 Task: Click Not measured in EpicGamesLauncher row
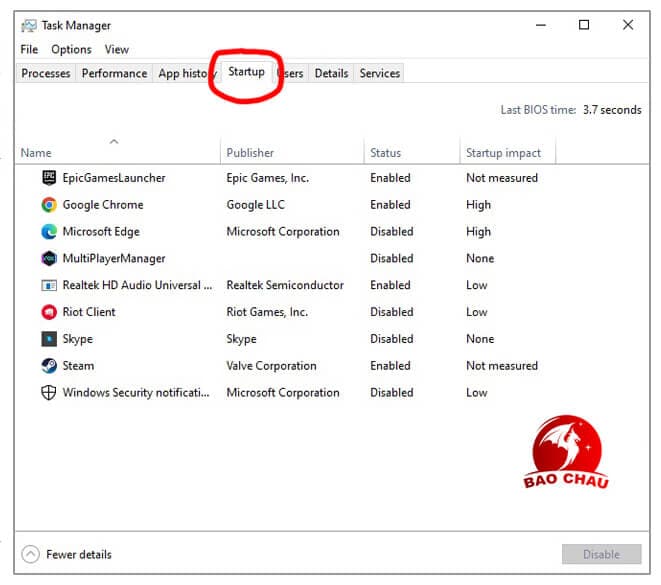(502, 178)
